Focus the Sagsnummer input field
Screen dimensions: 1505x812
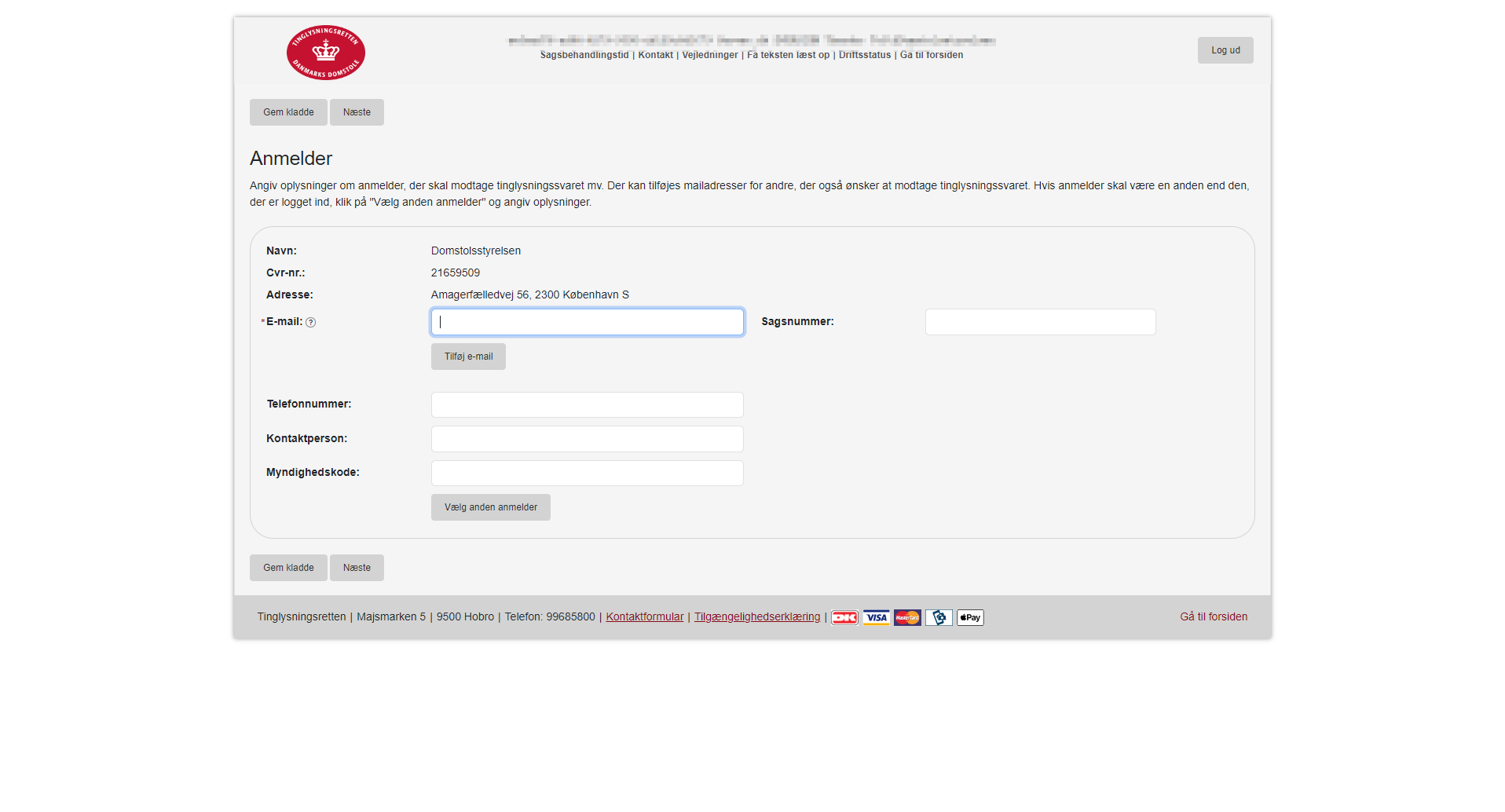pyautogui.click(x=1040, y=322)
